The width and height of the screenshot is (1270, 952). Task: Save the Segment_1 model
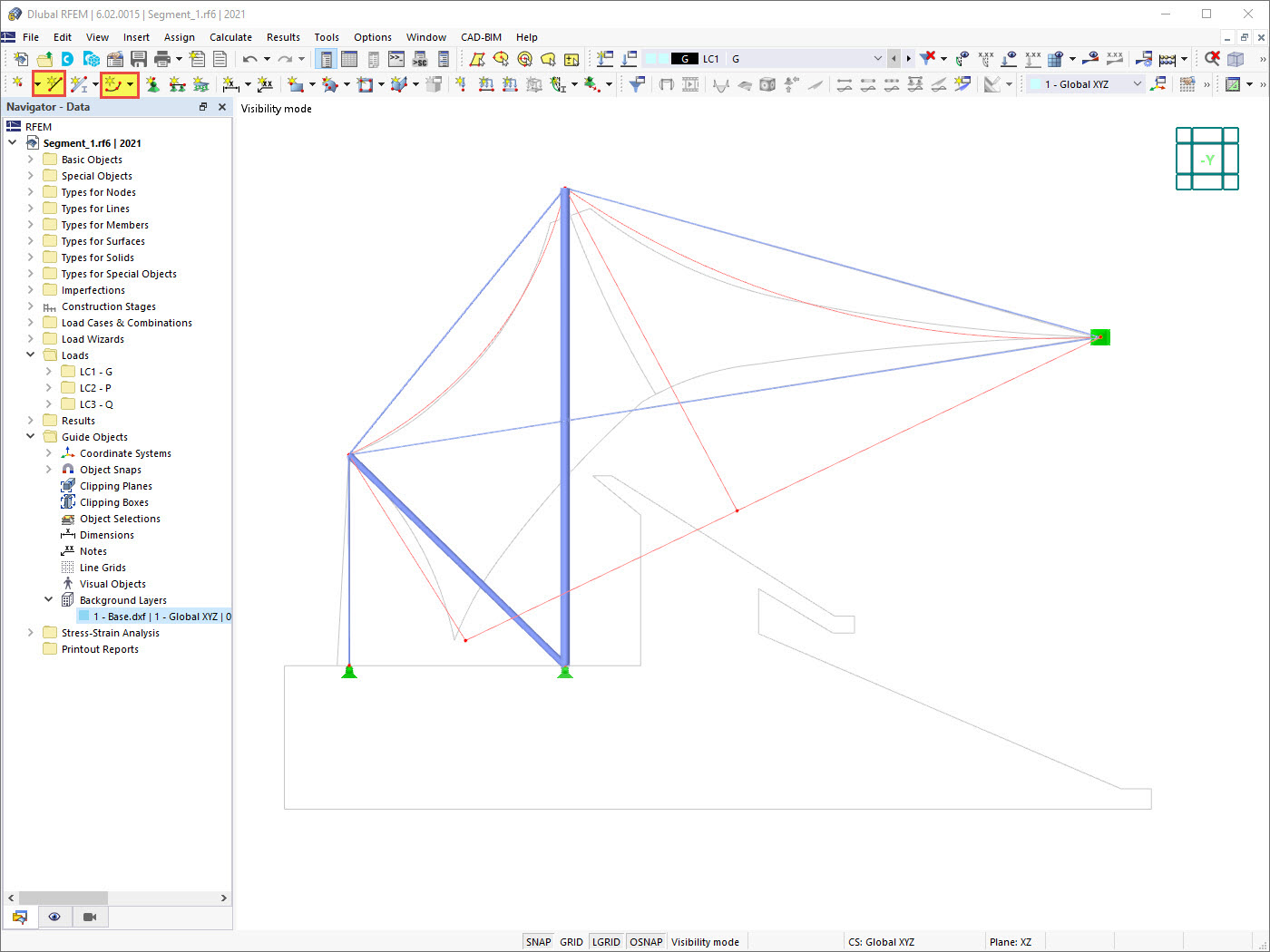coord(138,58)
